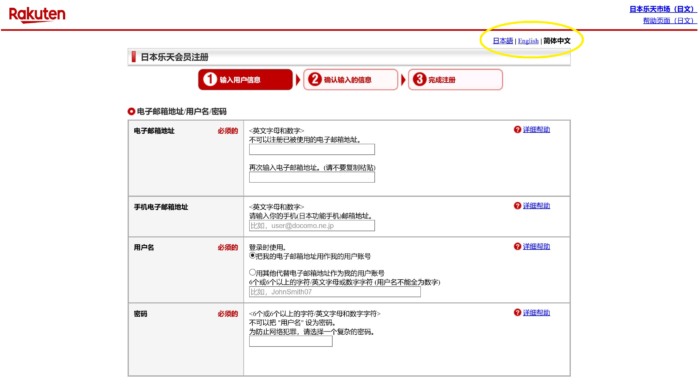Click the 密码 row label
The width and height of the screenshot is (700, 382).
[x=140, y=314]
